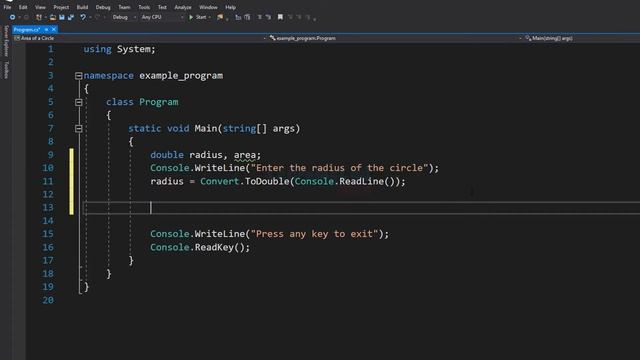Open the Test menu

click(162, 7)
